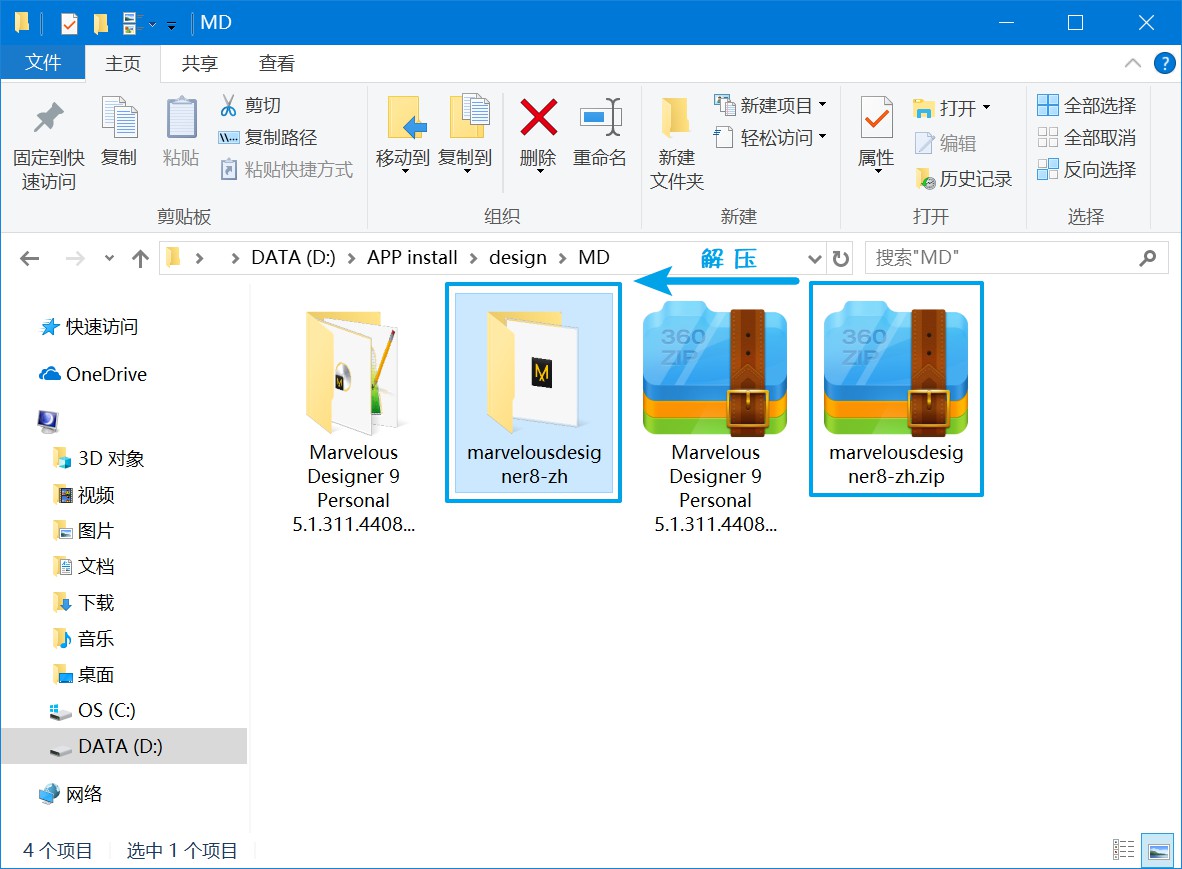Select Quick Access (快速访问) in sidebar

(x=89, y=326)
